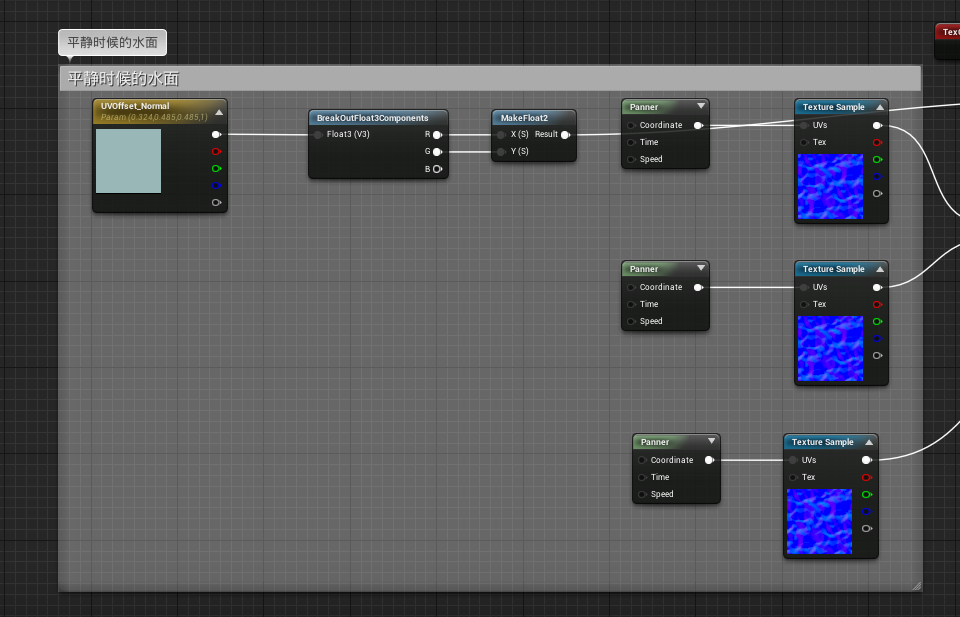Click the Result output pin on MakeFloat2
The width and height of the screenshot is (960, 617).
point(565,134)
